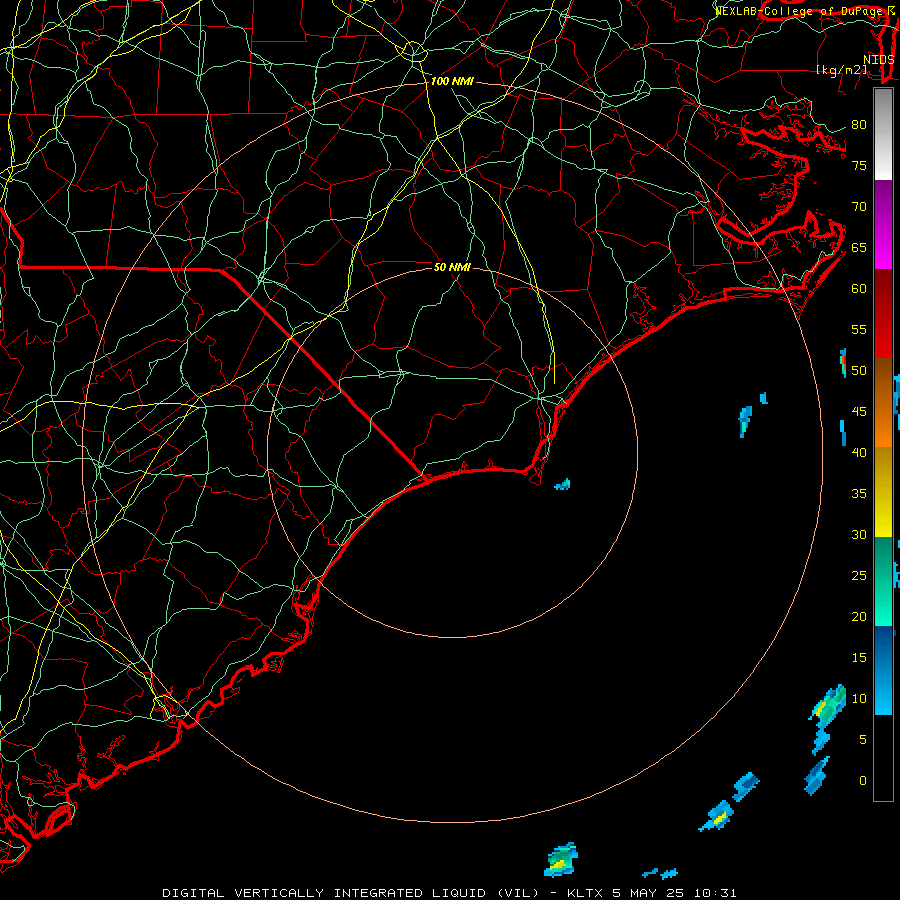Screen dimensions: 900x900
Task: Click the 75 value on the scale
Action: (x=859, y=165)
